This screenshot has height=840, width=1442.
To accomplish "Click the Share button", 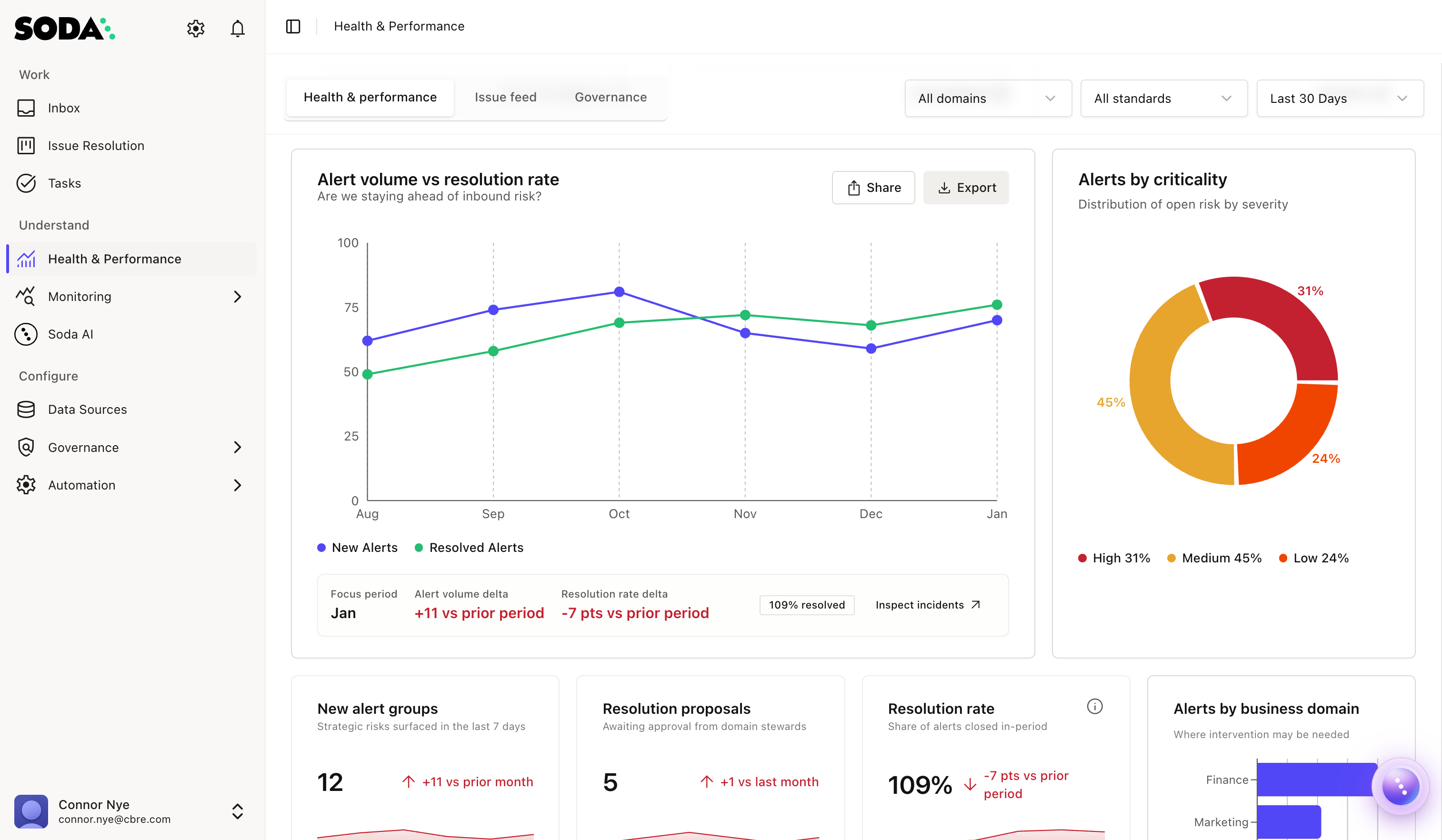I will (873, 188).
